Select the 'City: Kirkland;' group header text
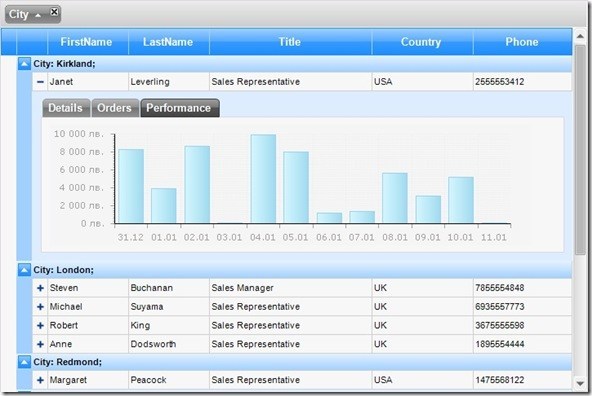This screenshot has width=592, height=396. [64, 64]
